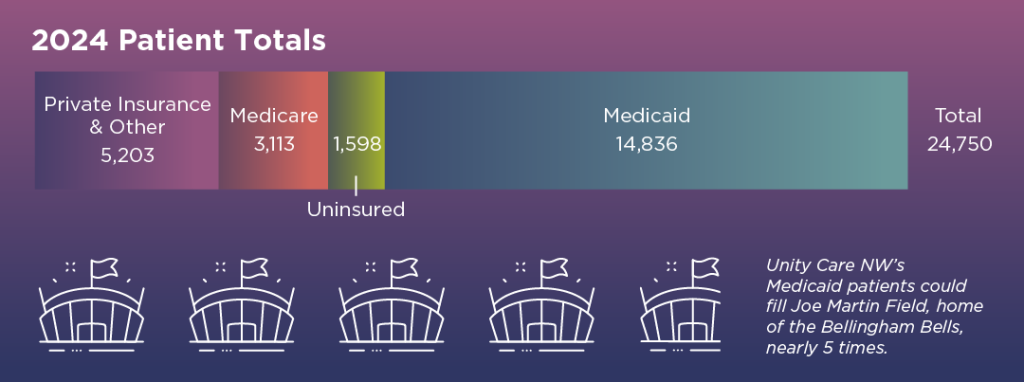Screen dimensions: 1024x382
Task: Select the green Uninsured bar segment
Action: click(357, 131)
